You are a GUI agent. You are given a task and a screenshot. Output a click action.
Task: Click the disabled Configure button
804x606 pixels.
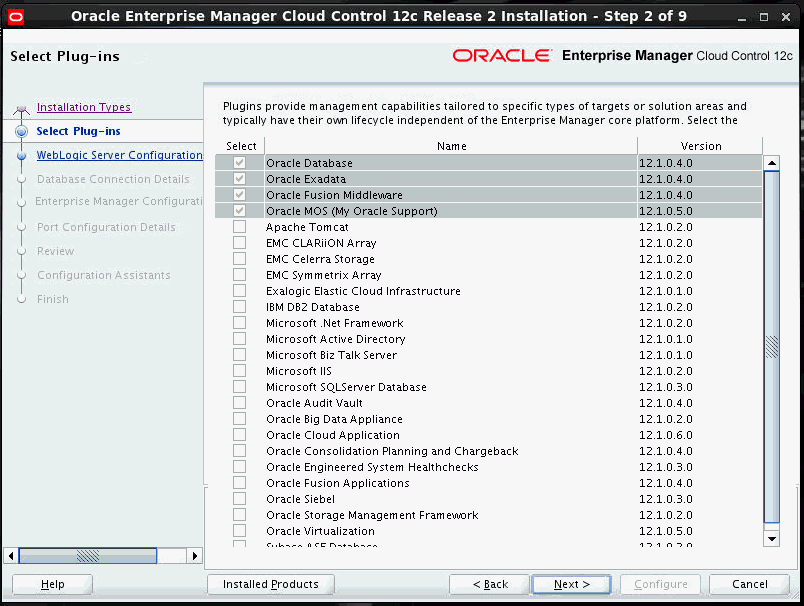pyautogui.click(x=660, y=584)
